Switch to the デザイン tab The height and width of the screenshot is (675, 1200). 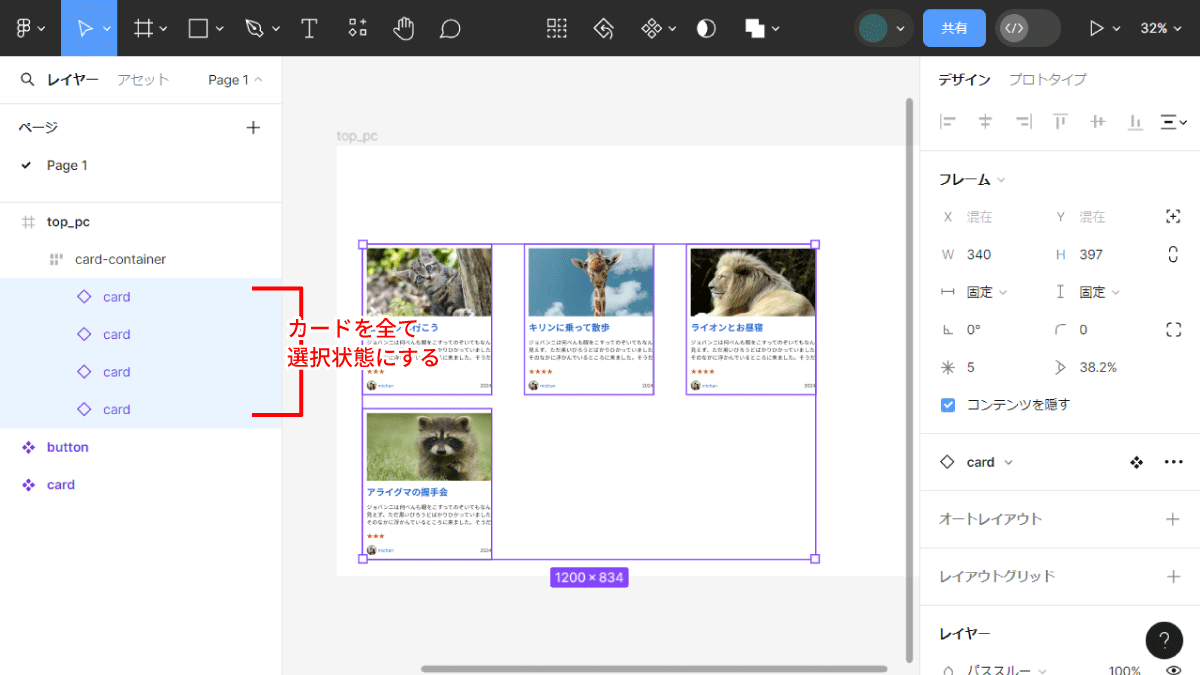(964, 80)
